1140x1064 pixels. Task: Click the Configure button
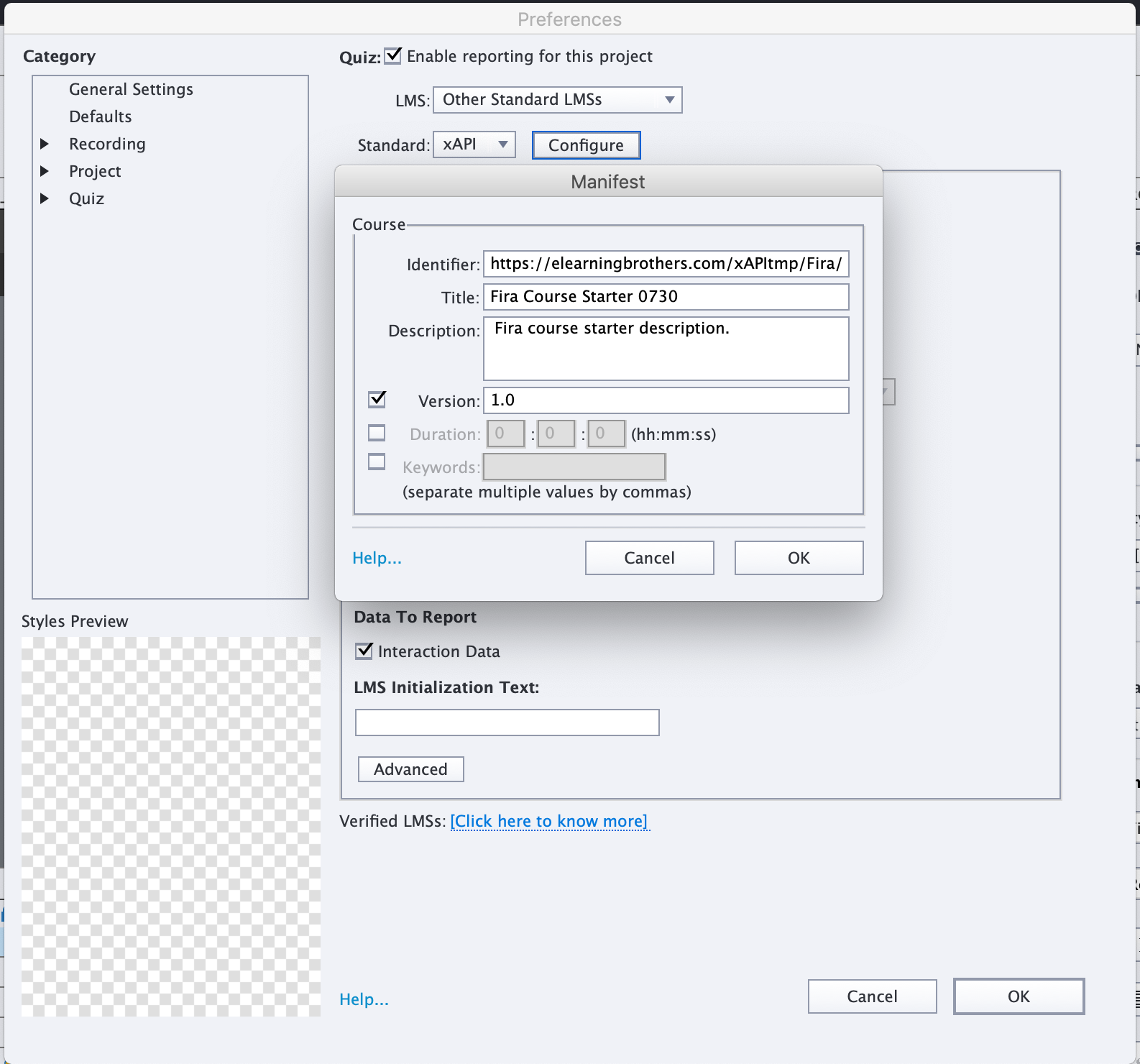pos(585,145)
